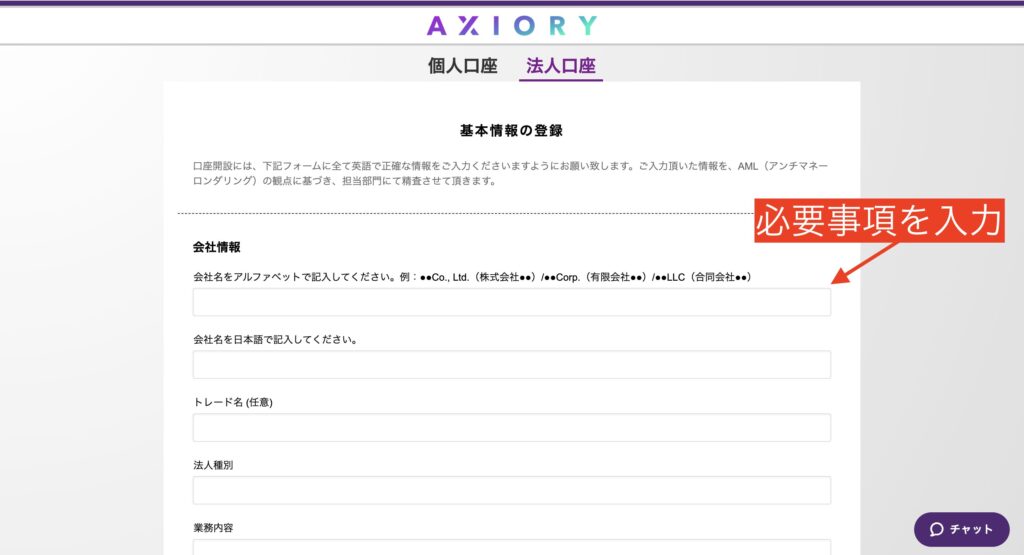The height and width of the screenshot is (555, 1024).
Task: Focus the company name in alphabet field
Action: 511,302
